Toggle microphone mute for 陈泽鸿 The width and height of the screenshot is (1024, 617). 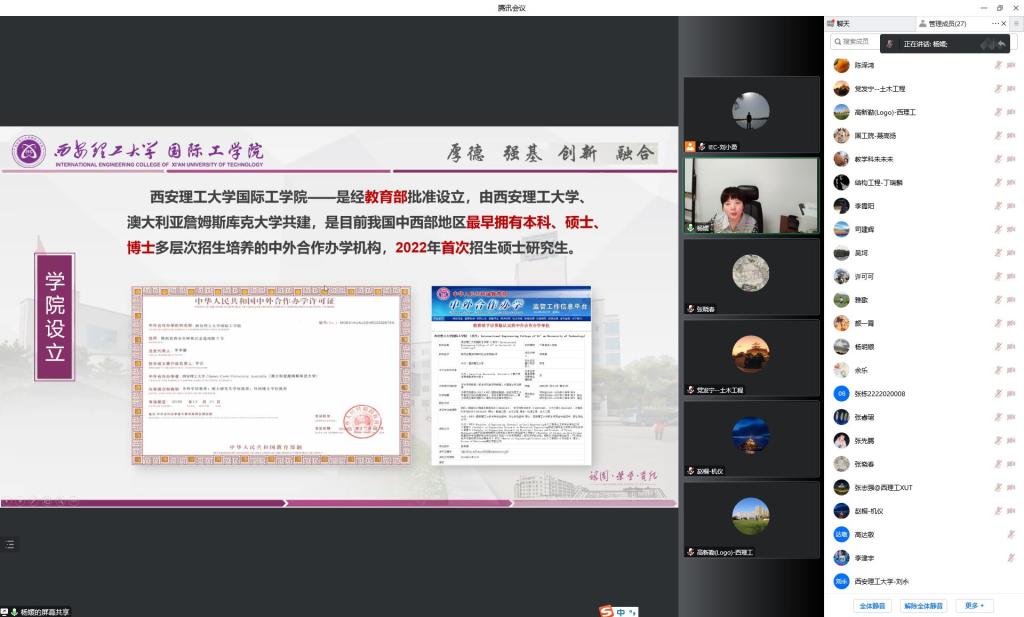[x=997, y=65]
